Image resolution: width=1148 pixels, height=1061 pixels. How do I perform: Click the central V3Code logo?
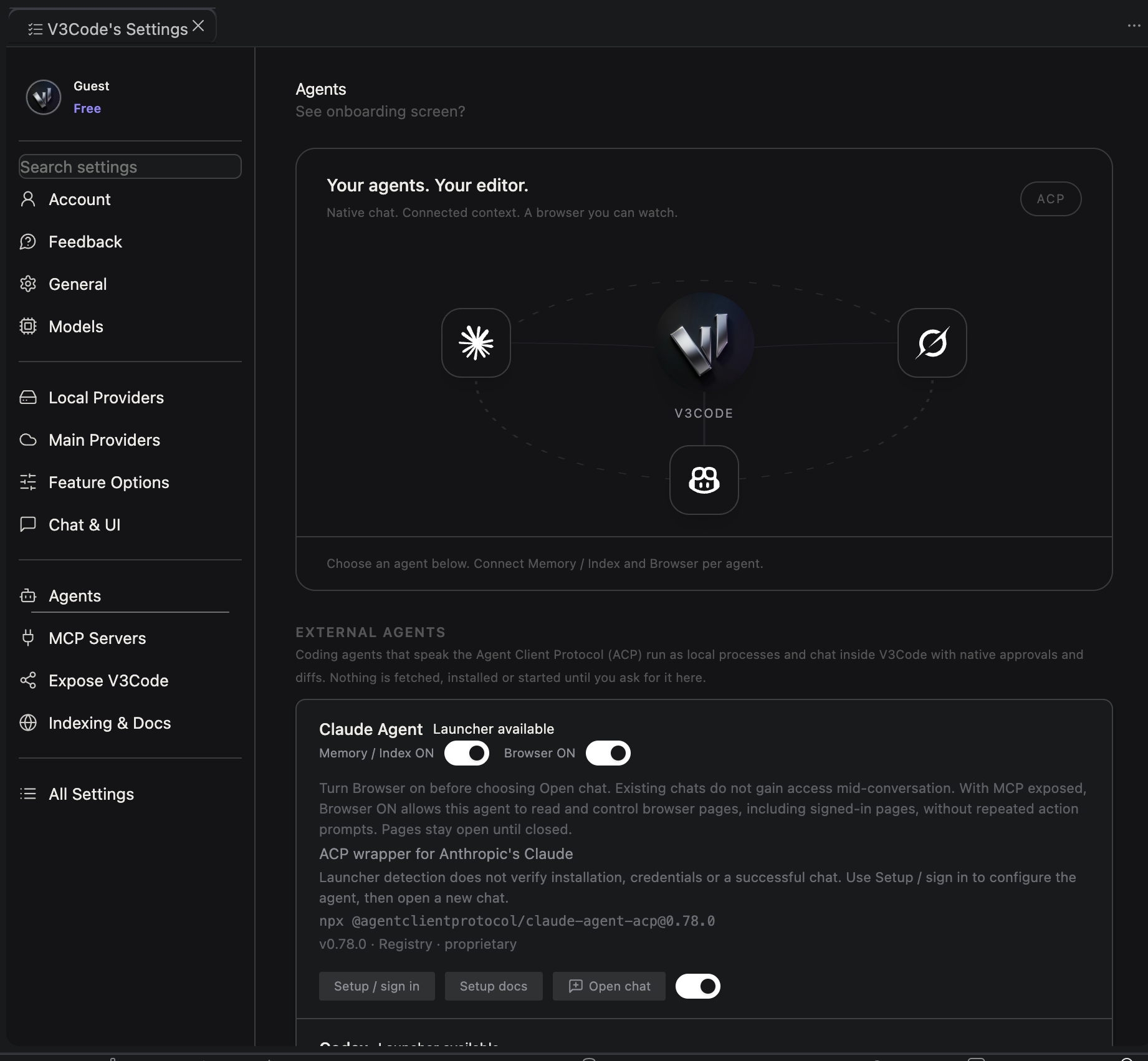click(704, 343)
